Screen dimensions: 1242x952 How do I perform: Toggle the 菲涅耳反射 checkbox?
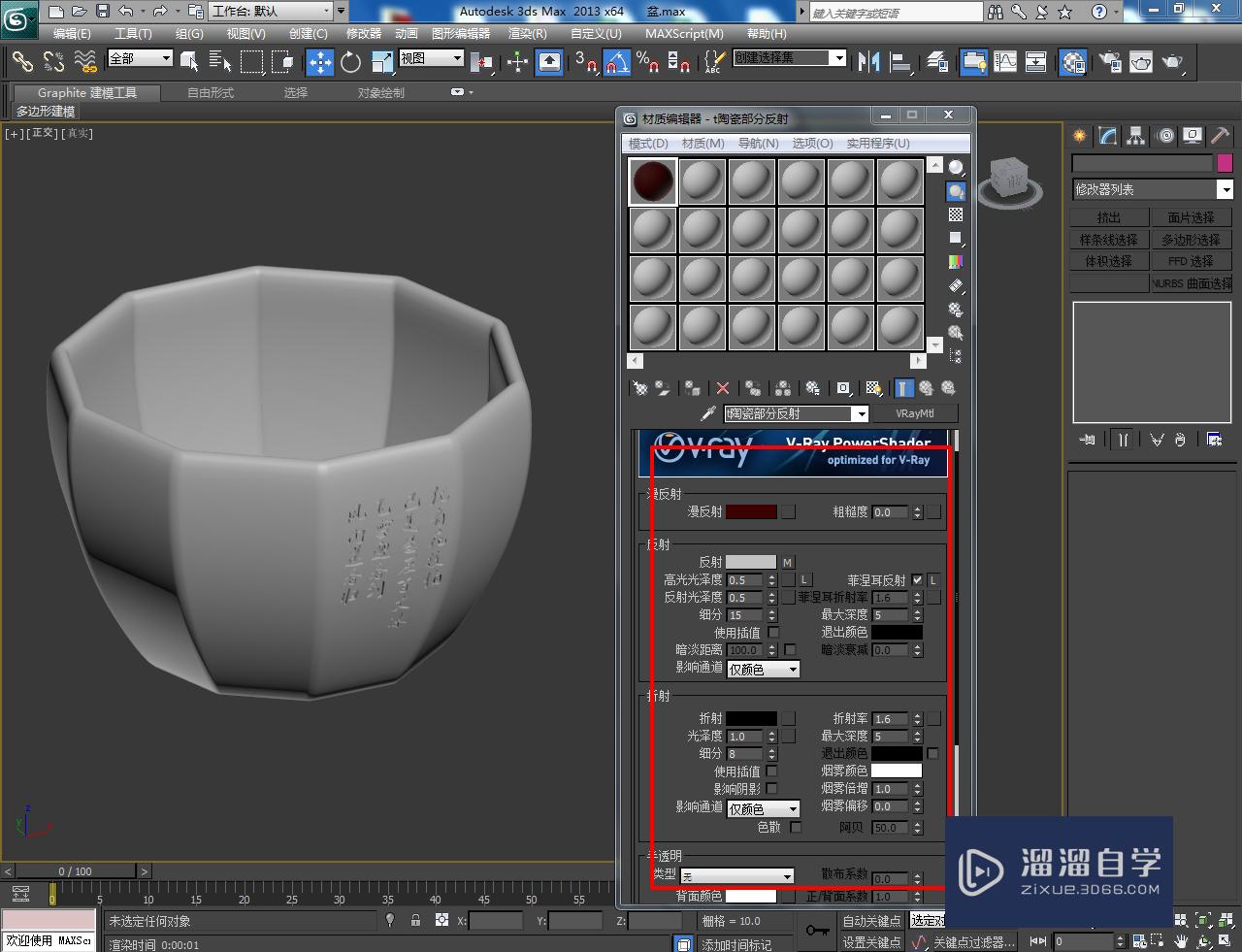point(917,580)
